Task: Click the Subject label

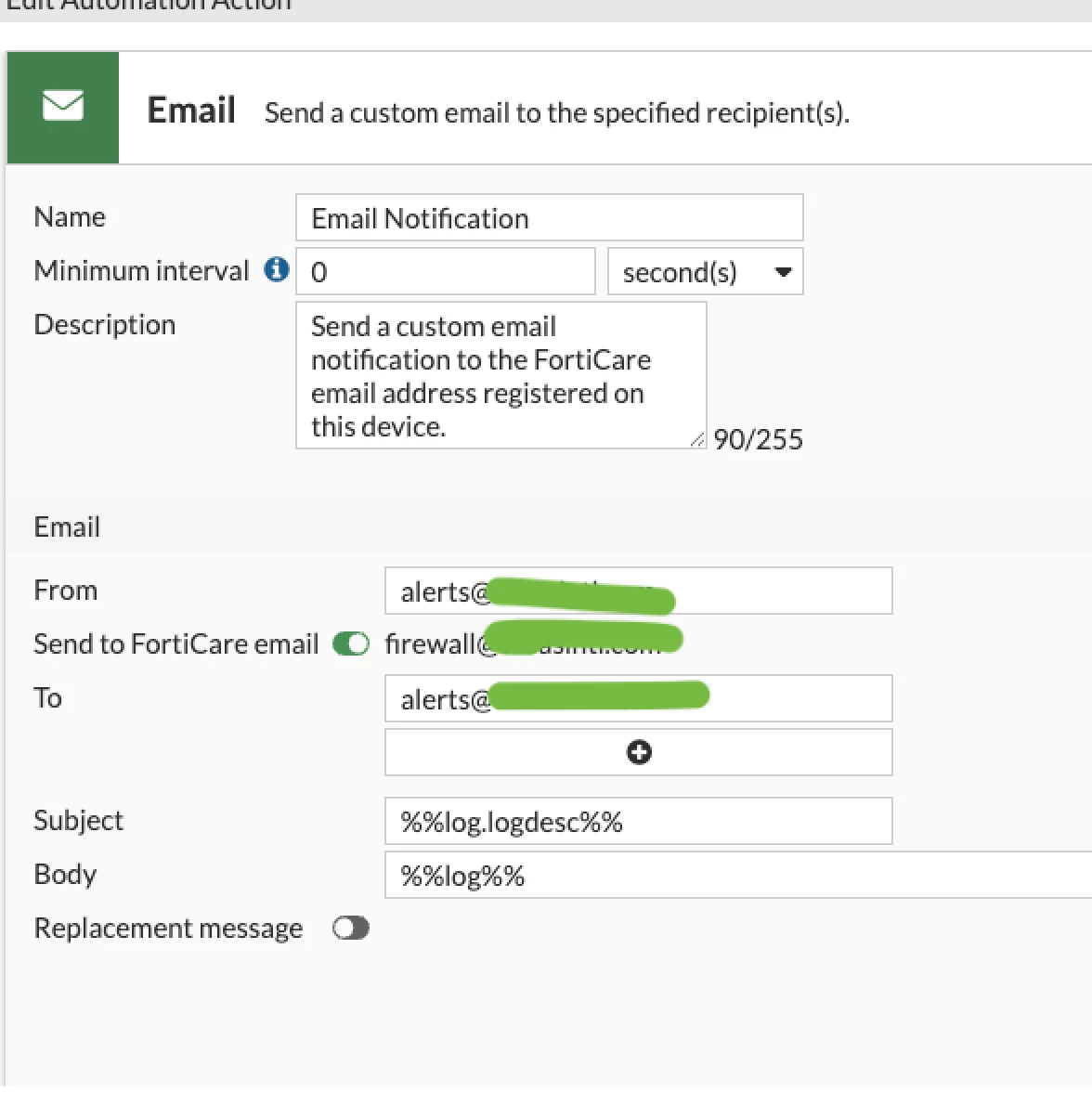Action: 78,821
